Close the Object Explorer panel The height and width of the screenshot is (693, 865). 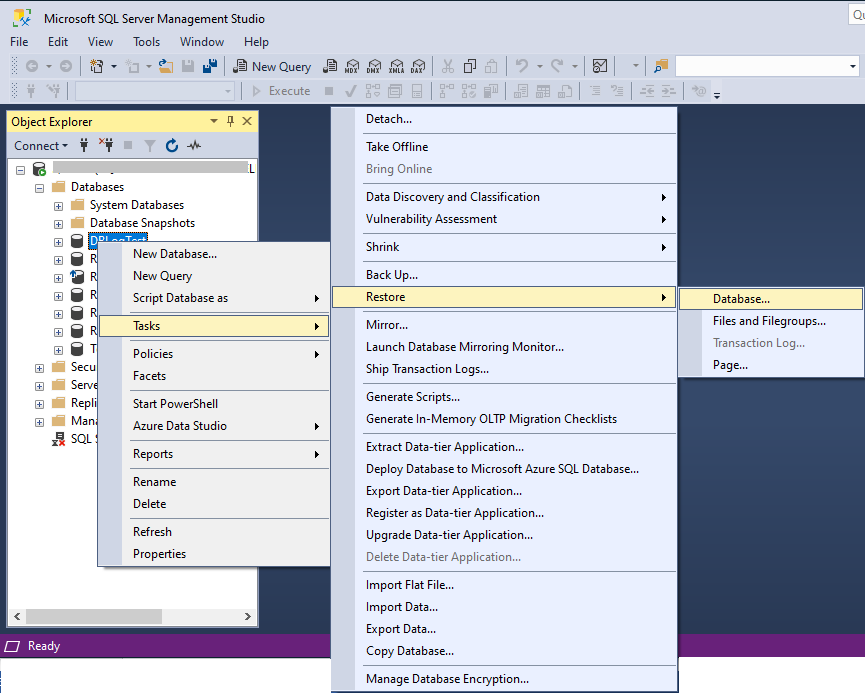coord(247,121)
